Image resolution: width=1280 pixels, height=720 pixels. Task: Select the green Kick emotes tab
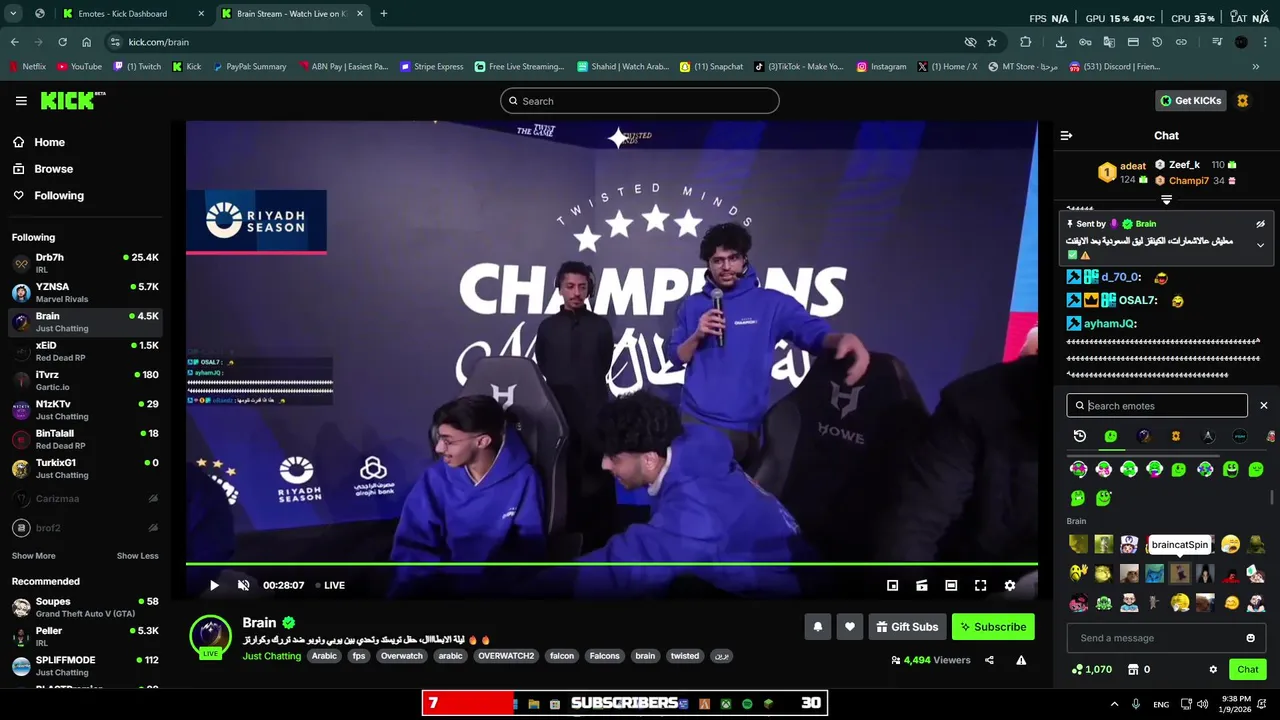tap(1111, 436)
